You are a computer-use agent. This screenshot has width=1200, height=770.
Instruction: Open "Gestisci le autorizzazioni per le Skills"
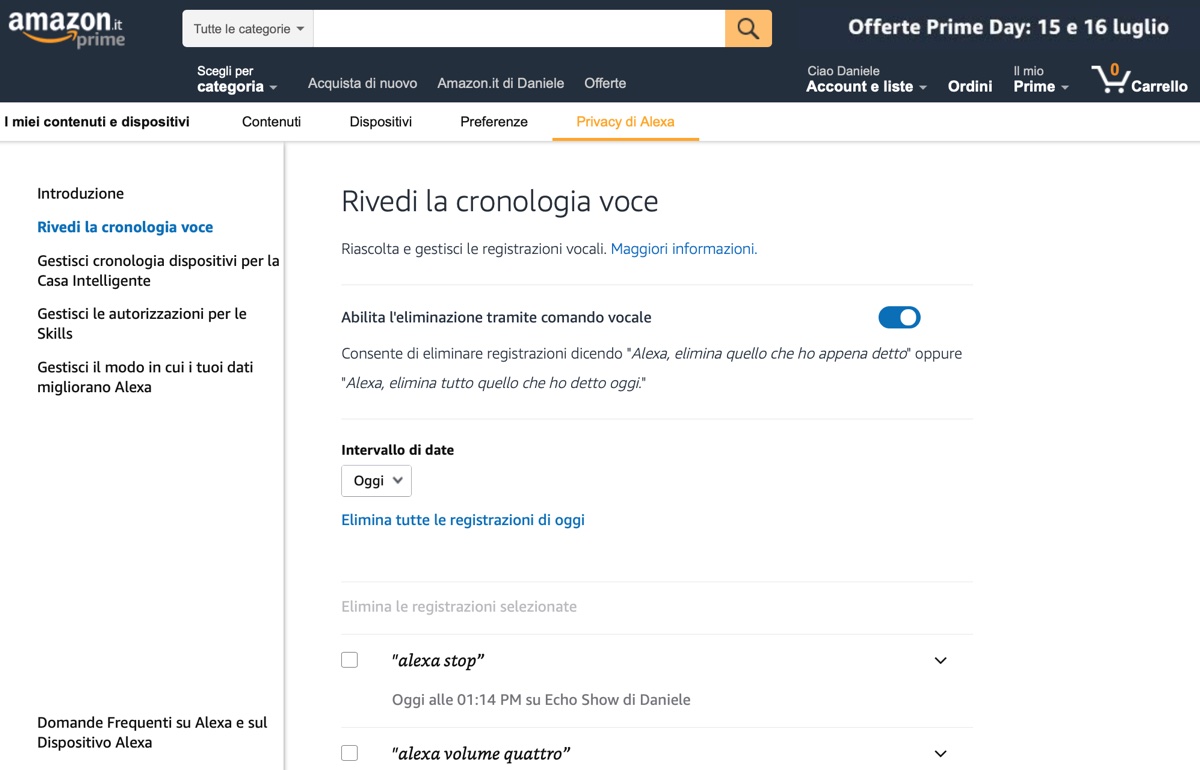(x=142, y=323)
